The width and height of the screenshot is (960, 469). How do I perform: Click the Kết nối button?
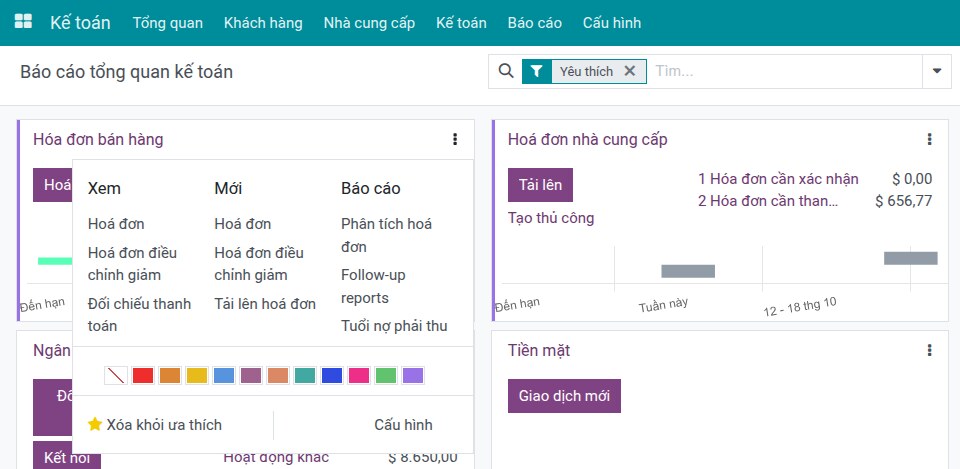tap(67, 457)
